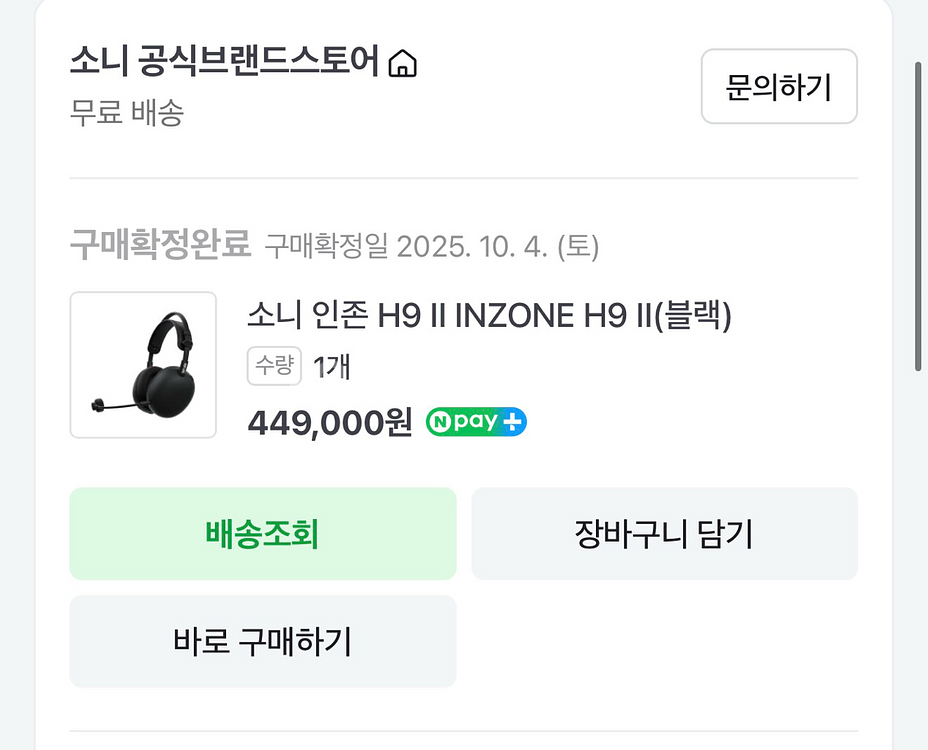Click the green N logo in the pay badge
This screenshot has height=750, width=928.
tap(440, 422)
